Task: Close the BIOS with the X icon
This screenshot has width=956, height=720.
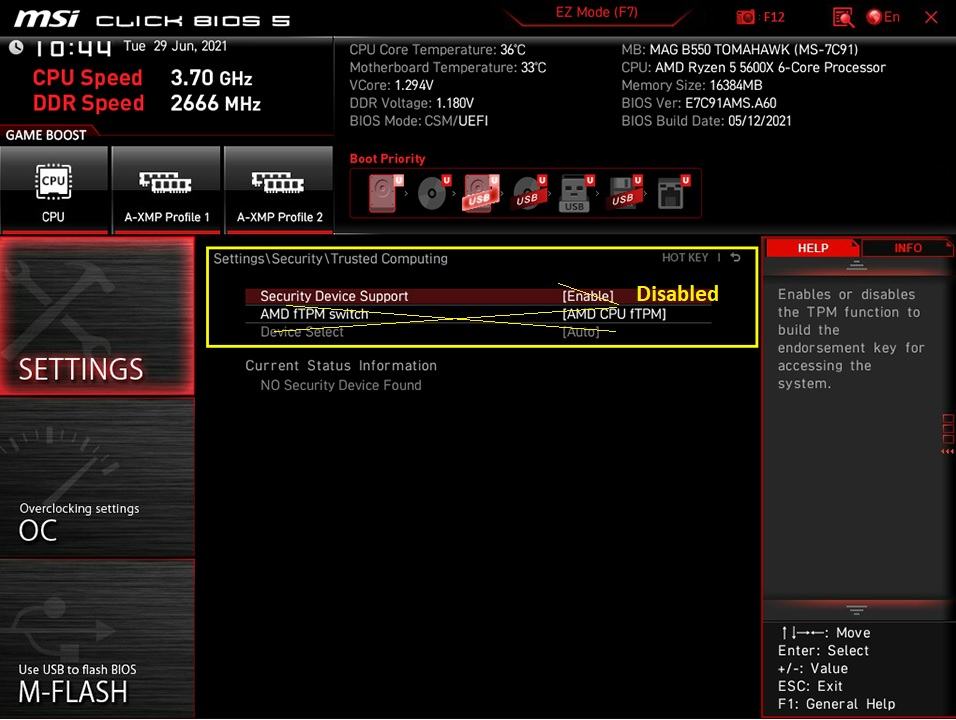Action: (x=931, y=18)
